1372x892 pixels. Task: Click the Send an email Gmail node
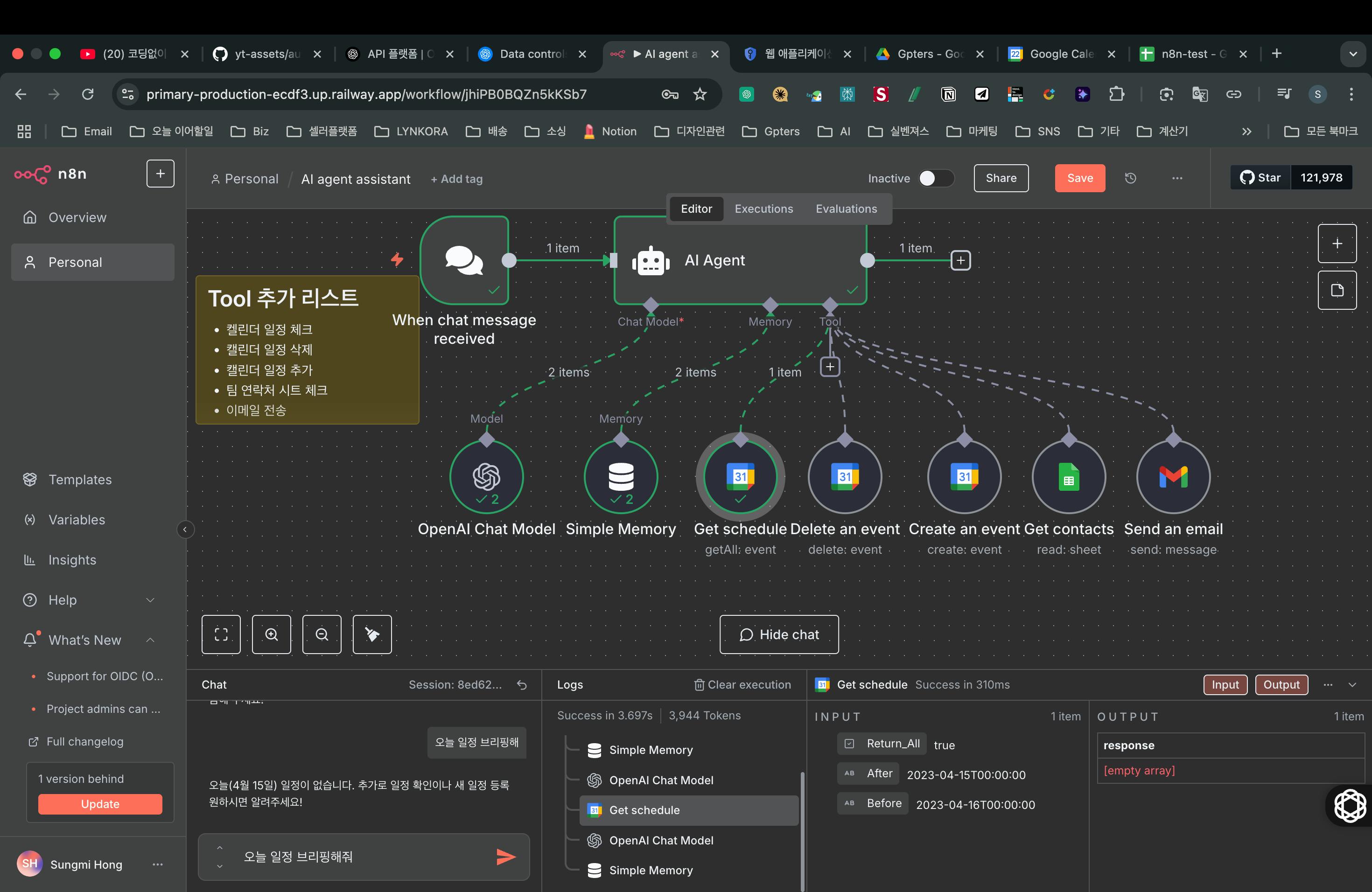tap(1173, 476)
